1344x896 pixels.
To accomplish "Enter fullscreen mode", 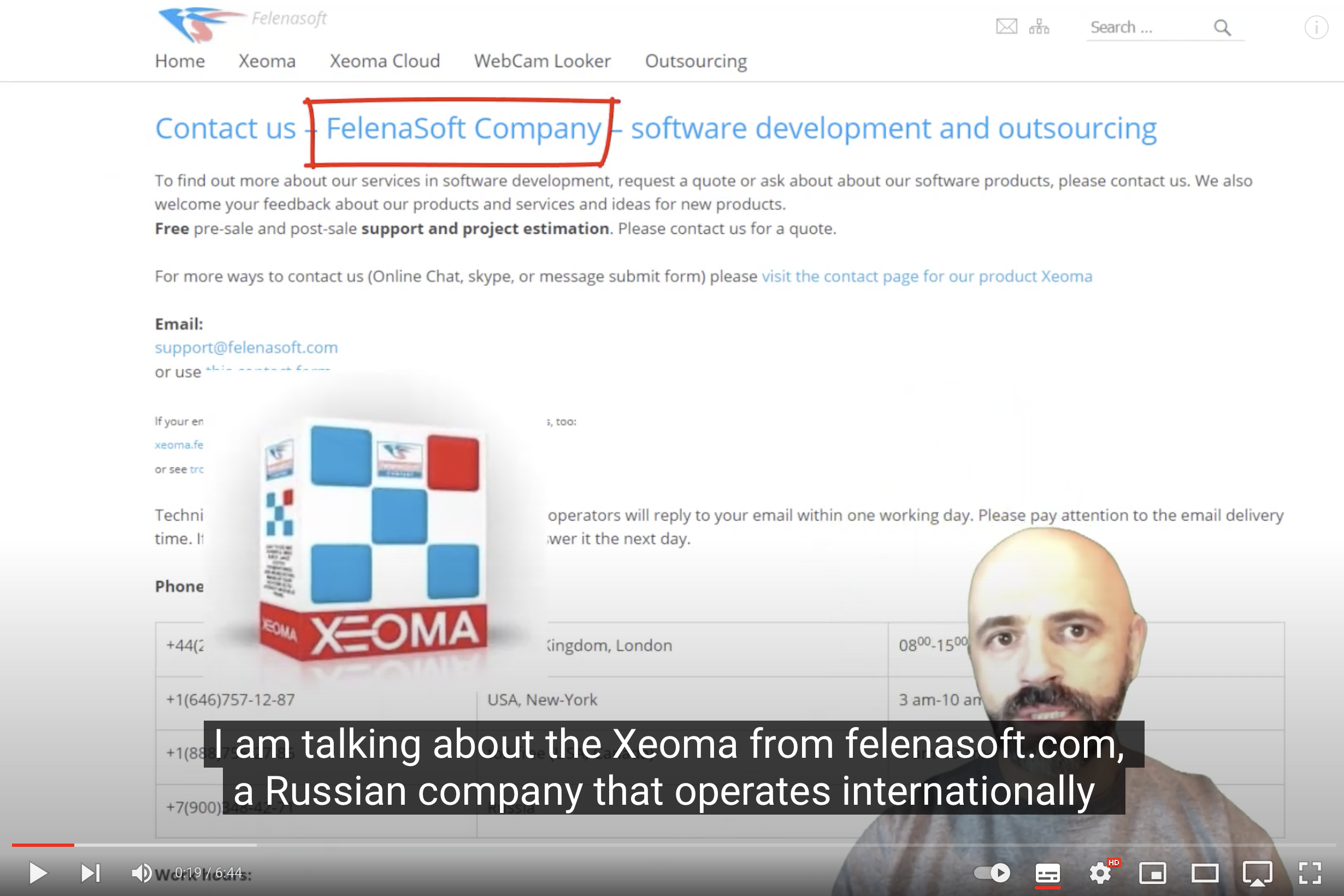I will [x=1310, y=873].
